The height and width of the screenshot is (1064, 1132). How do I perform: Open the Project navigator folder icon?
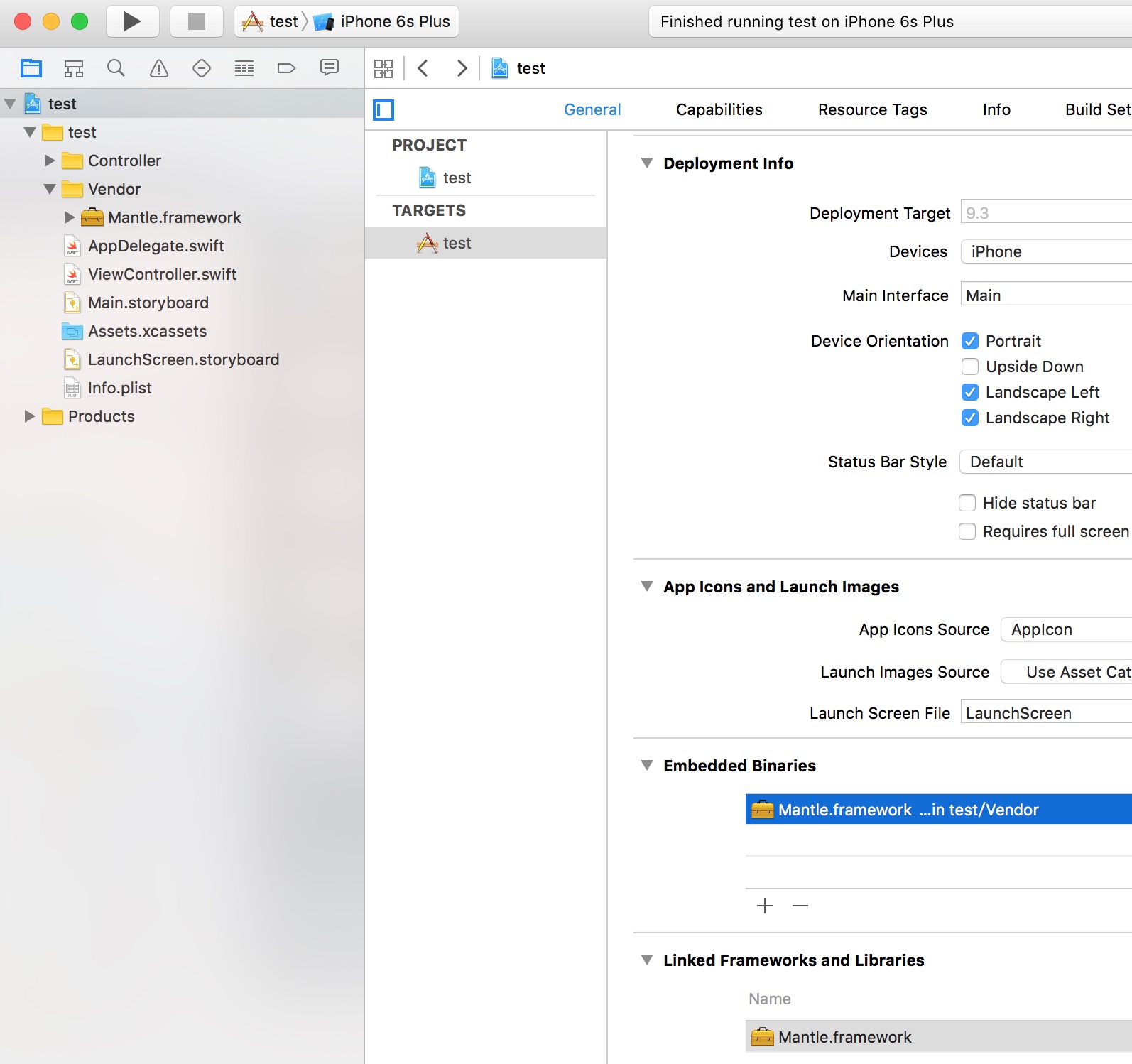[31, 68]
